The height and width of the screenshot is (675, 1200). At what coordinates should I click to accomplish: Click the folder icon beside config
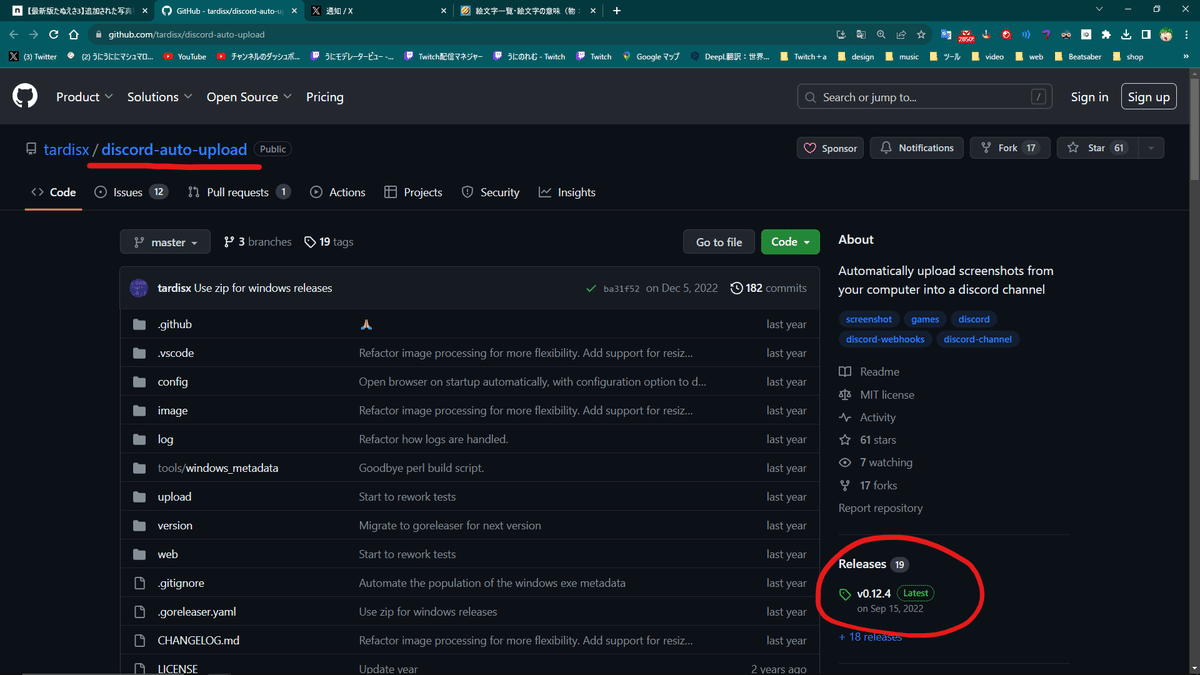[x=139, y=382]
